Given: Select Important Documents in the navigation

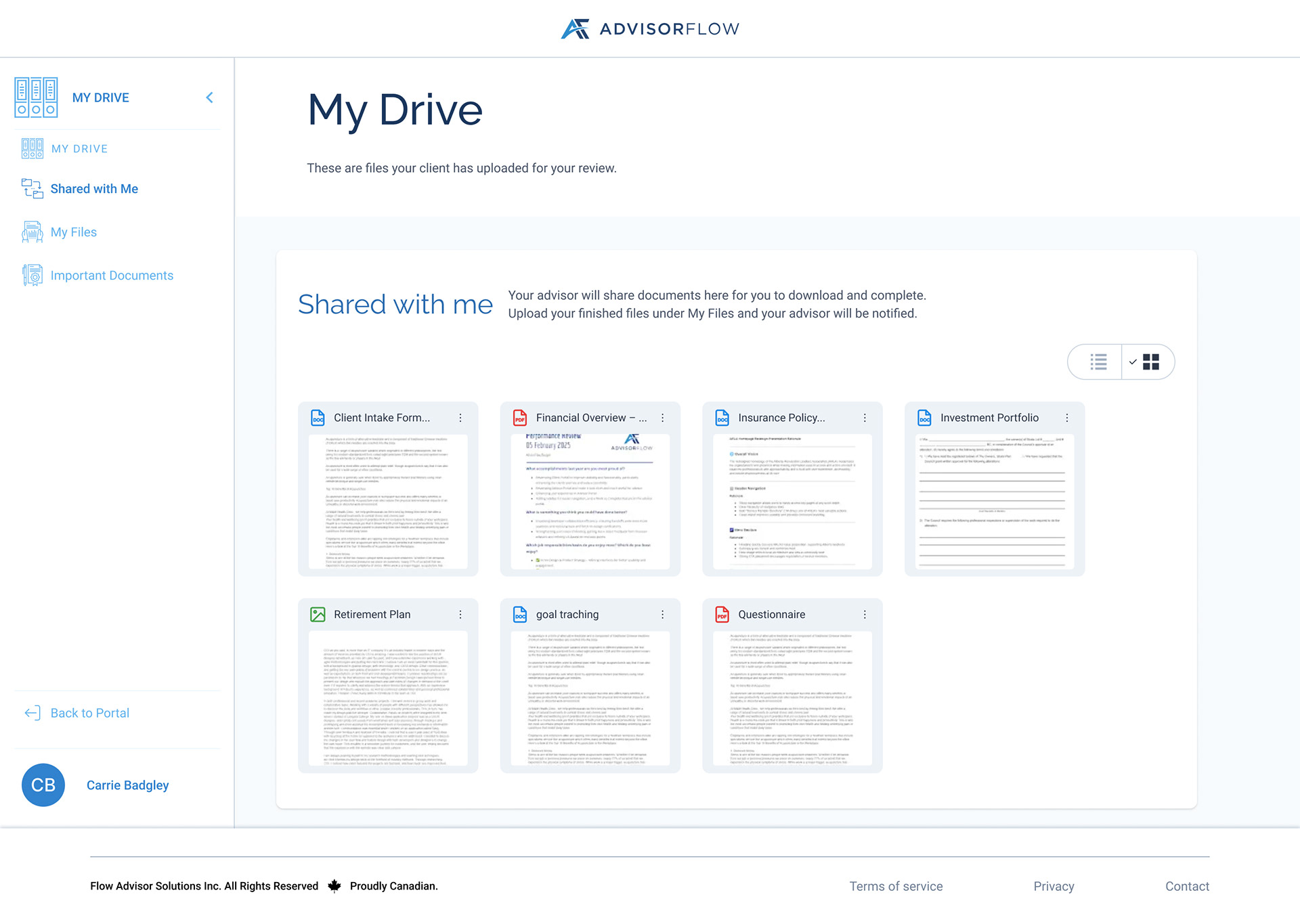Looking at the screenshot, I should tap(112, 275).
